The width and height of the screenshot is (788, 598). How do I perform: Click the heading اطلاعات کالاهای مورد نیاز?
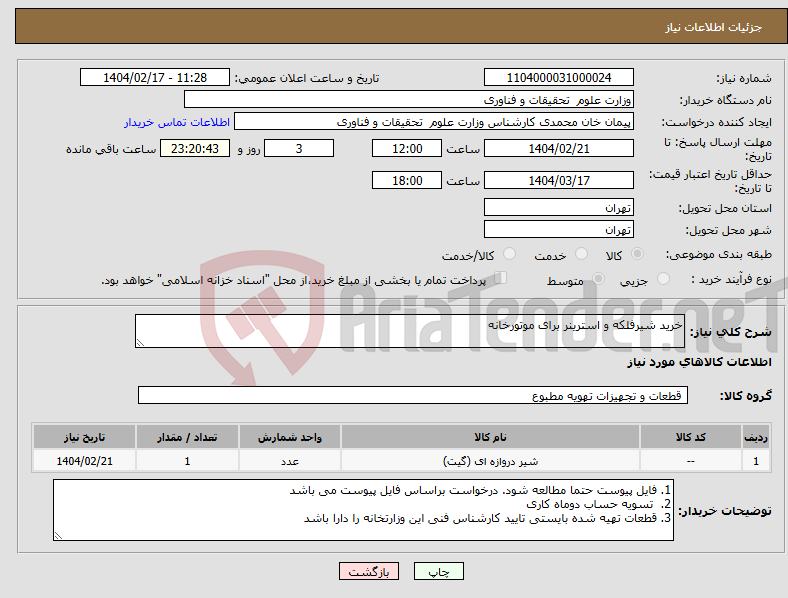[x=699, y=362]
